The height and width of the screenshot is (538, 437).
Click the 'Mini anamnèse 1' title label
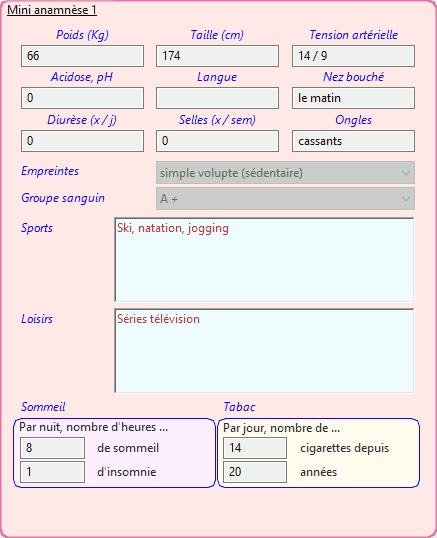52,10
